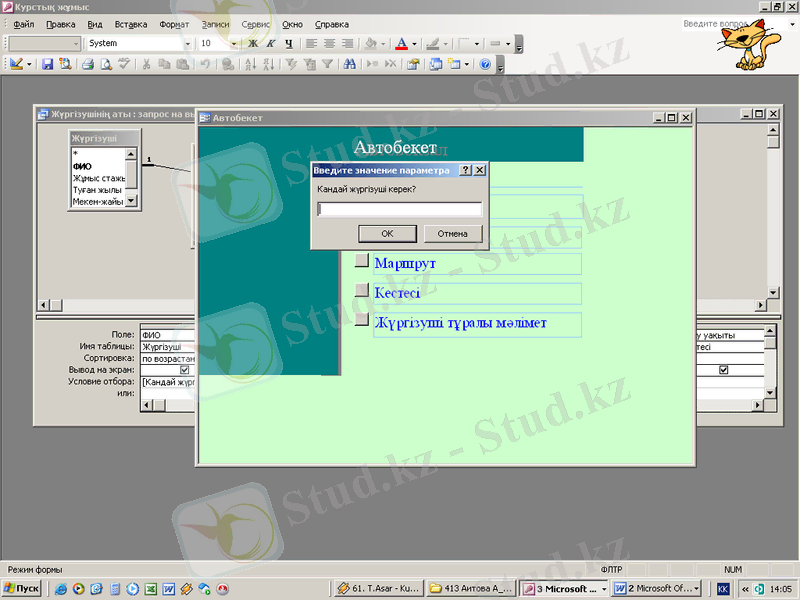Open the Сервис menu
800x600 pixels.
coord(256,24)
